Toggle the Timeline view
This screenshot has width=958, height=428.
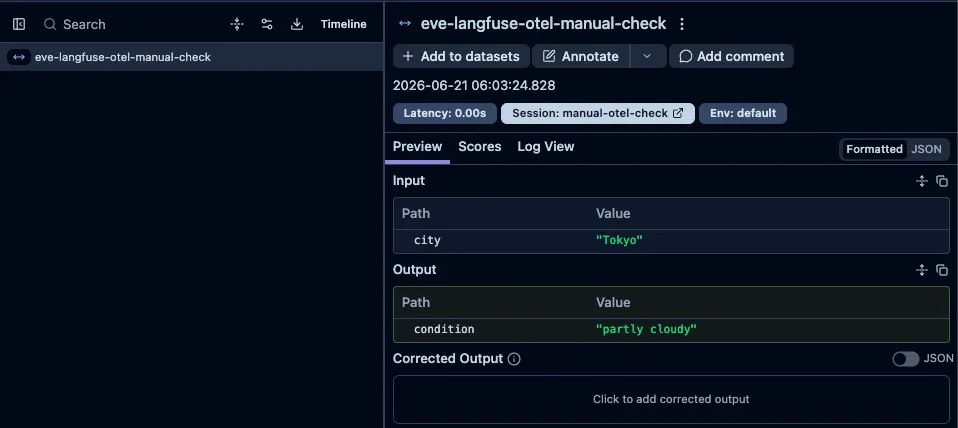tap(343, 24)
